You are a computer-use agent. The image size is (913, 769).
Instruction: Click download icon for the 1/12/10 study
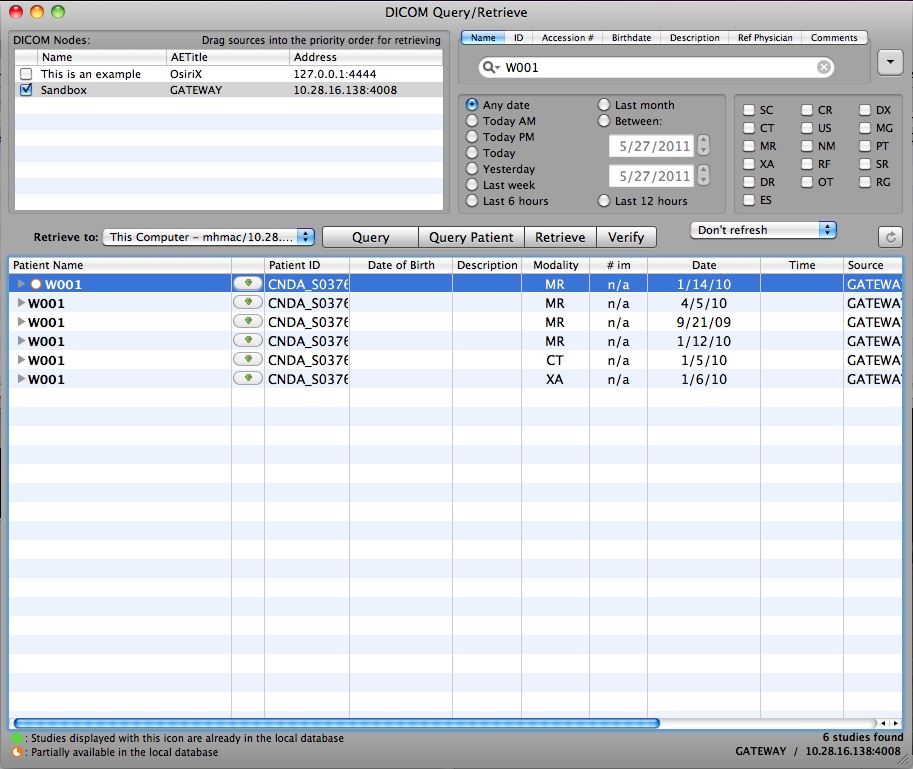click(x=247, y=341)
